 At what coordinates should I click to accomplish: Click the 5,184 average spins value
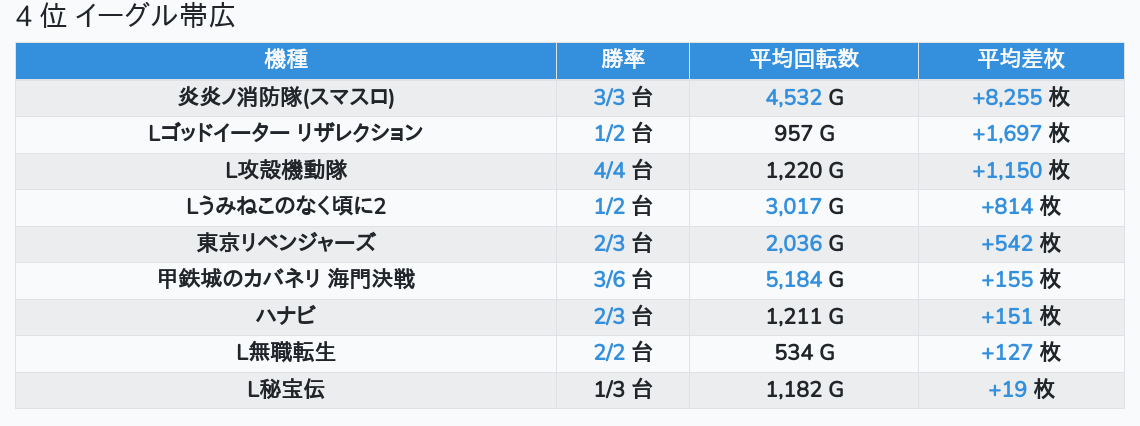click(793, 279)
